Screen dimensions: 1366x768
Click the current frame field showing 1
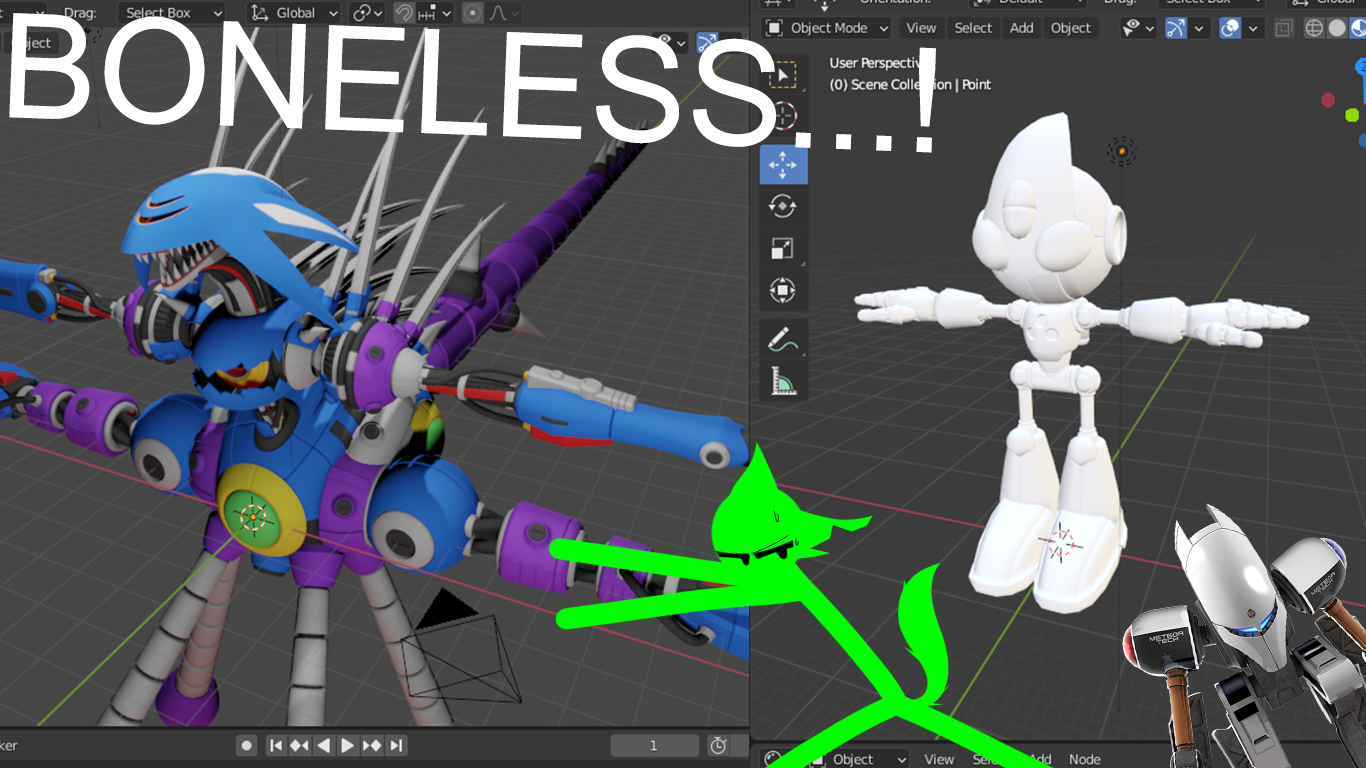654,745
